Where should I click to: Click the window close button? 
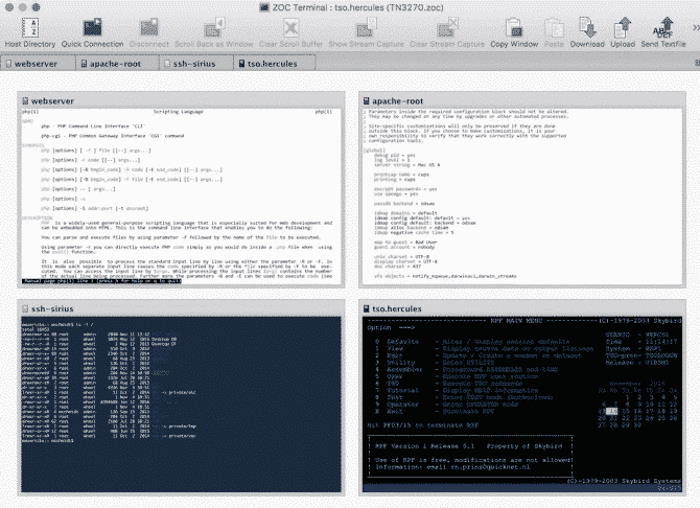pos(9,7)
